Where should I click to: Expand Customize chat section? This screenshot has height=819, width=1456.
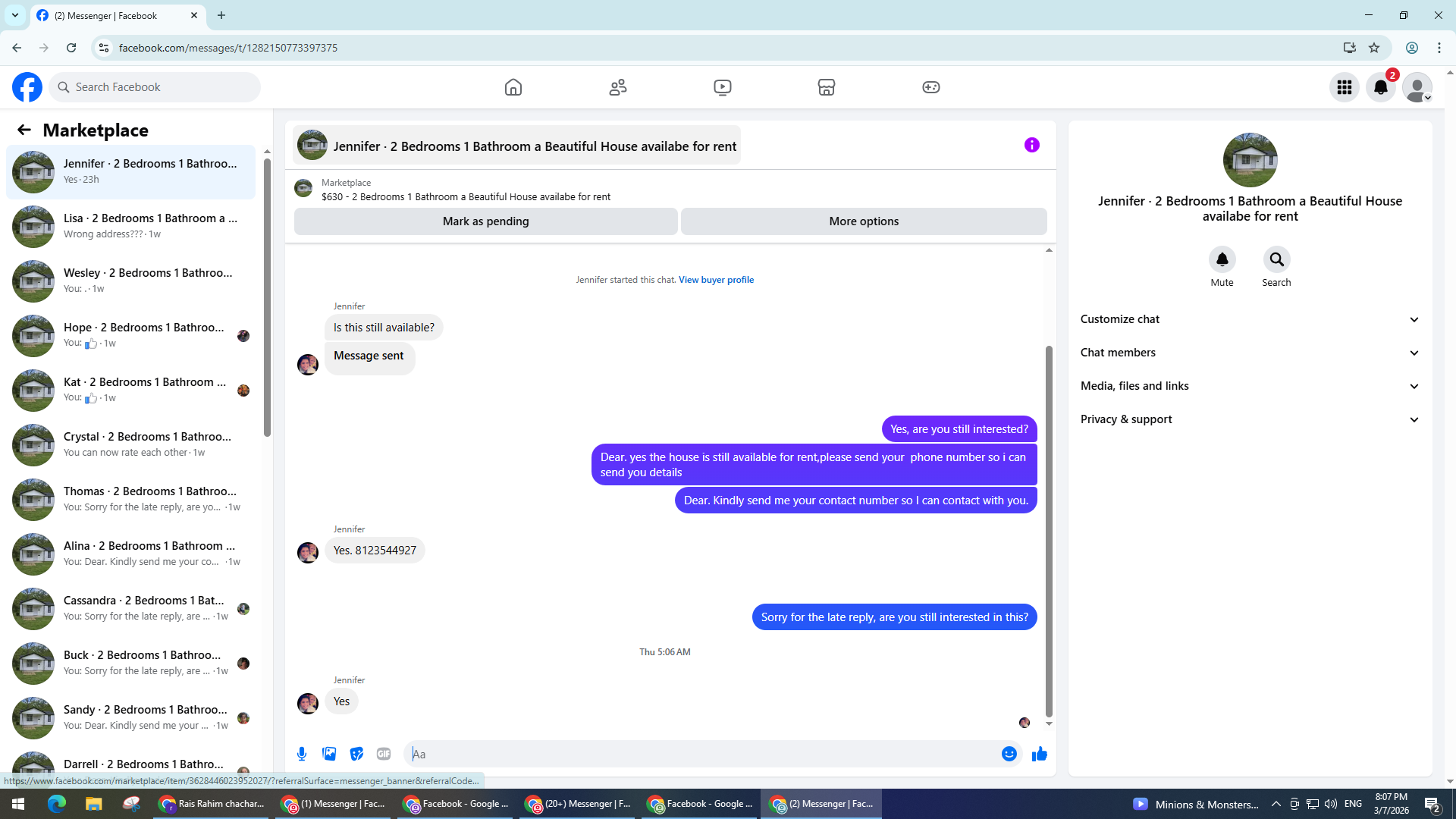1250,319
